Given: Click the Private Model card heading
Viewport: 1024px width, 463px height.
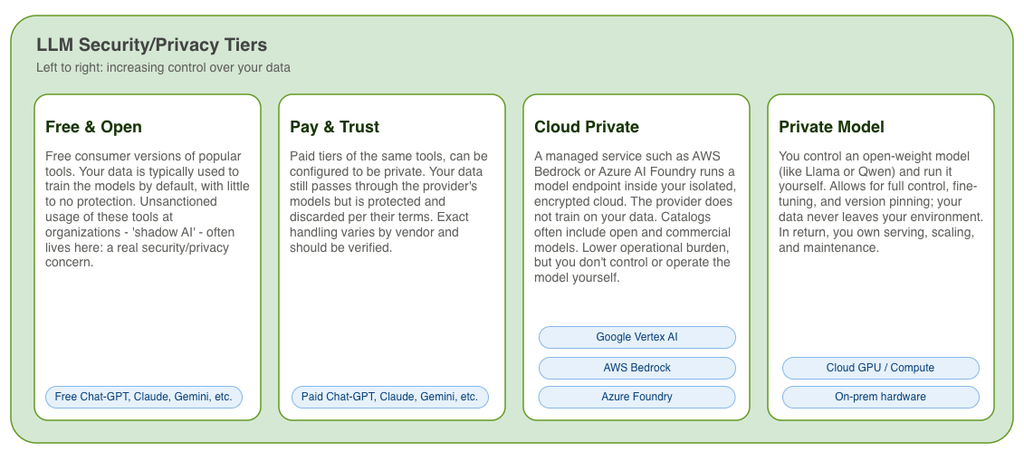Looking at the screenshot, I should tap(831, 127).
